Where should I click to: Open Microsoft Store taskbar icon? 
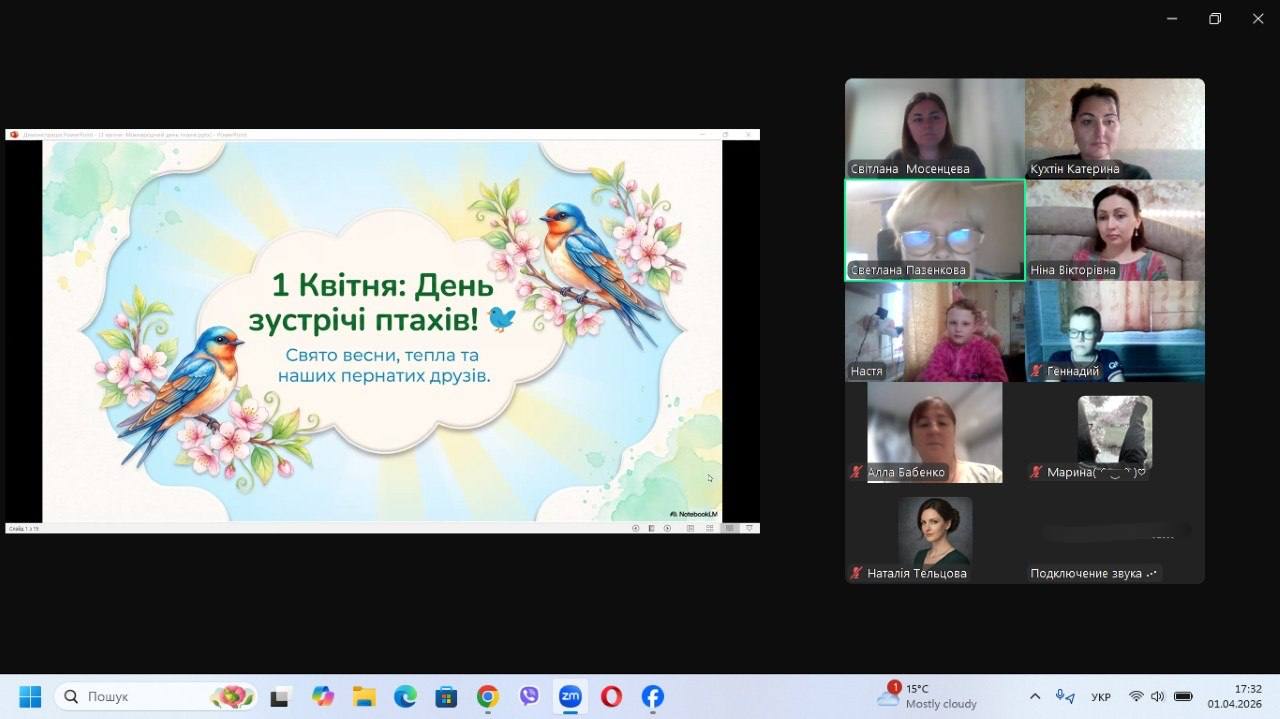(446, 696)
